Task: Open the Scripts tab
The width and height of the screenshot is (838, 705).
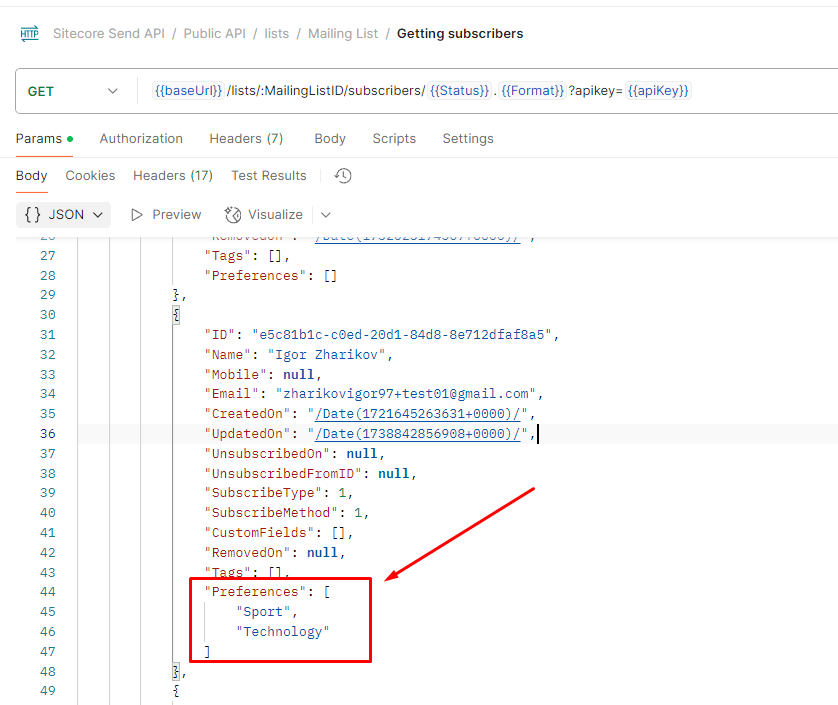Action: click(394, 139)
